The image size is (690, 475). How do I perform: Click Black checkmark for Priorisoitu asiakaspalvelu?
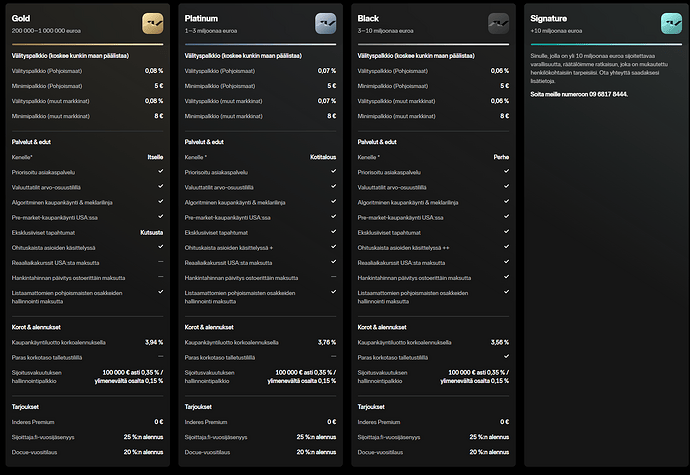click(506, 171)
